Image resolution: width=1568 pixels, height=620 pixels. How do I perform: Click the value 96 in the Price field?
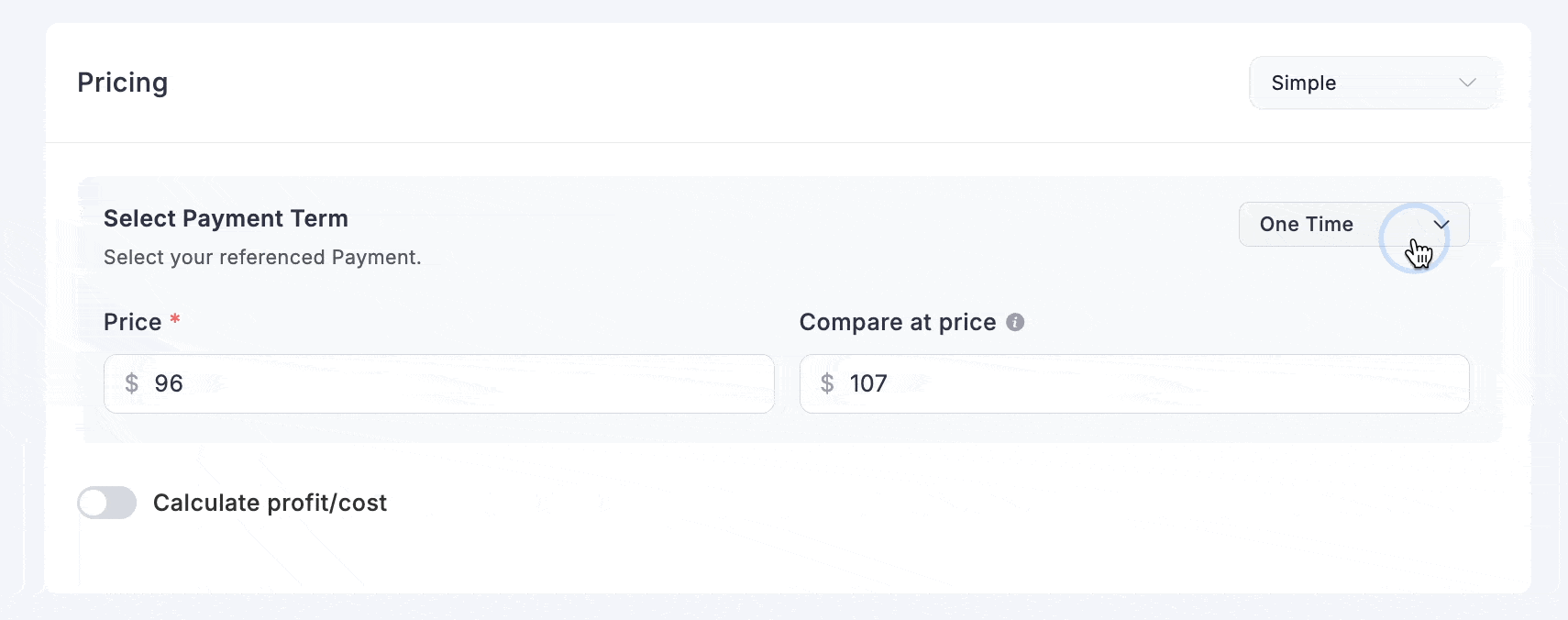tap(169, 383)
